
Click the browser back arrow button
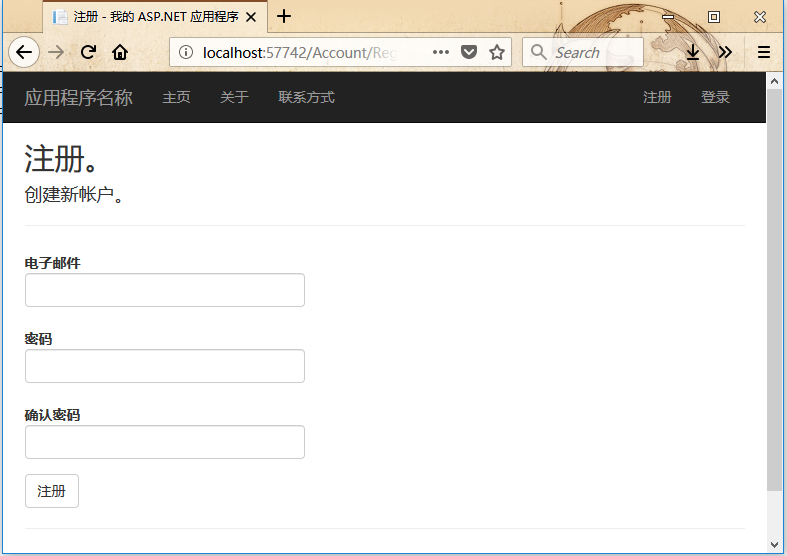point(24,53)
